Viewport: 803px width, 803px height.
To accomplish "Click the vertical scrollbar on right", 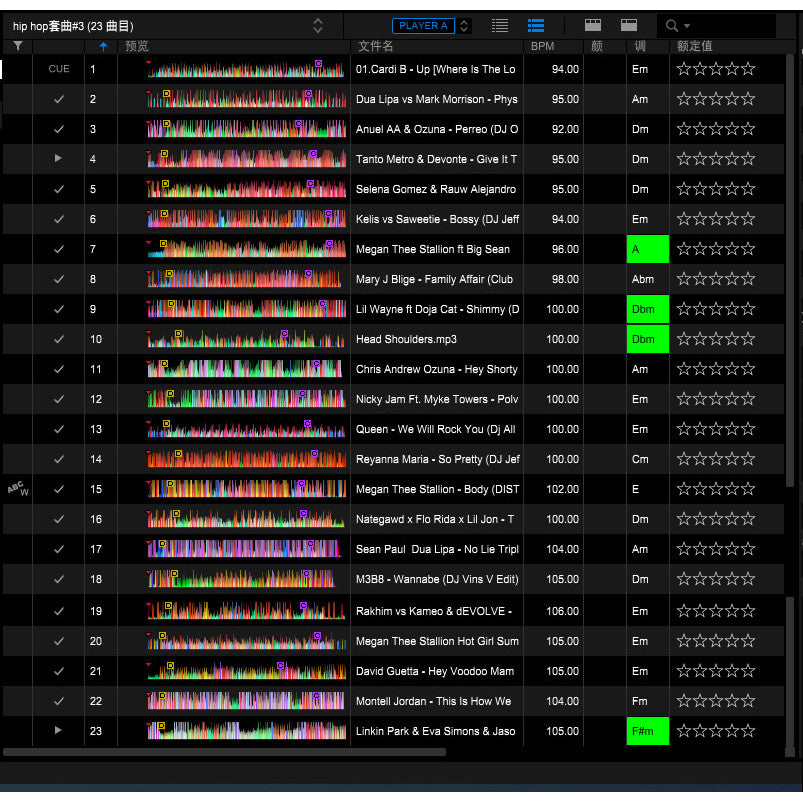I will click(790, 271).
